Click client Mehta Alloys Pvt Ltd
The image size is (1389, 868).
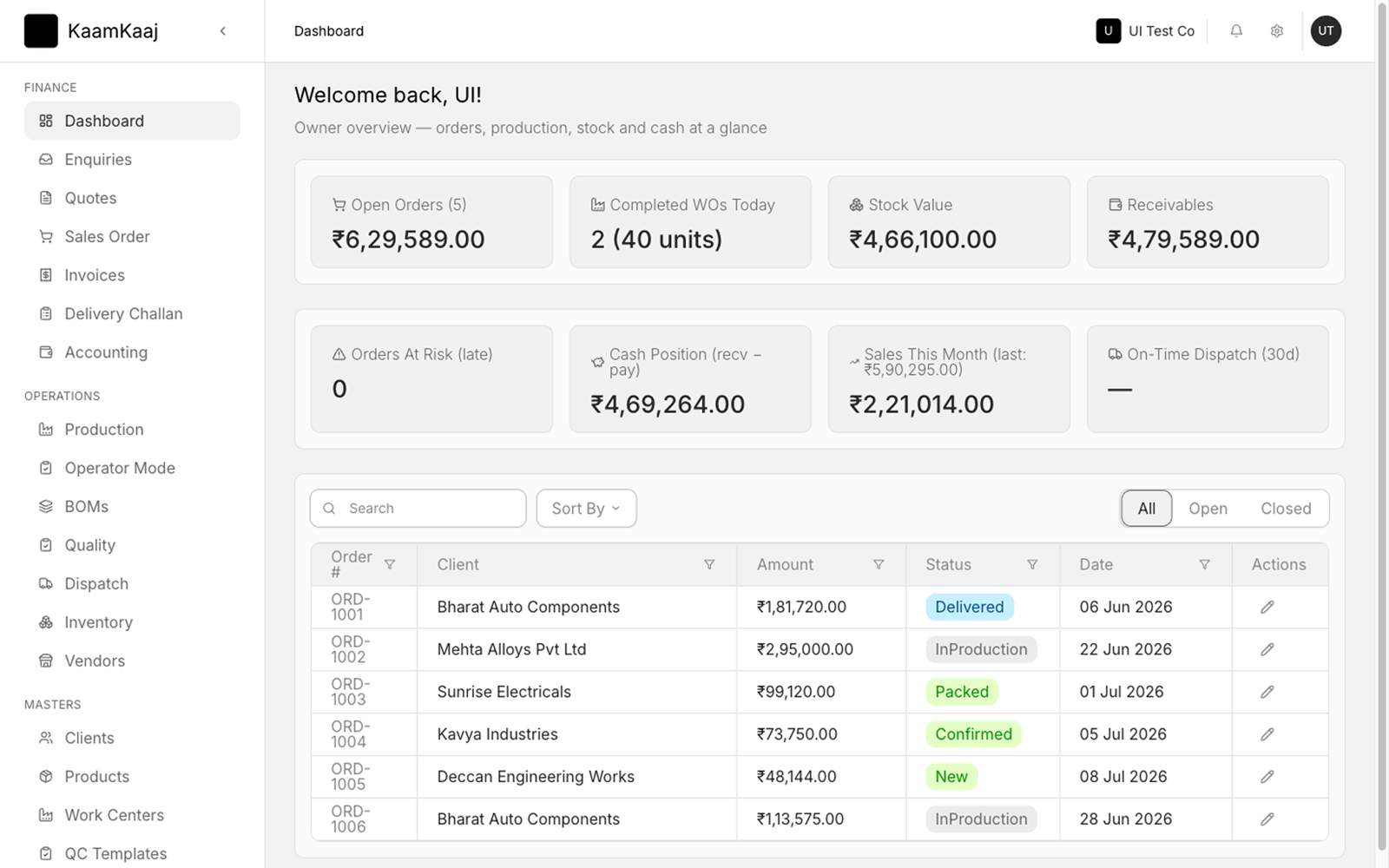tap(512, 650)
